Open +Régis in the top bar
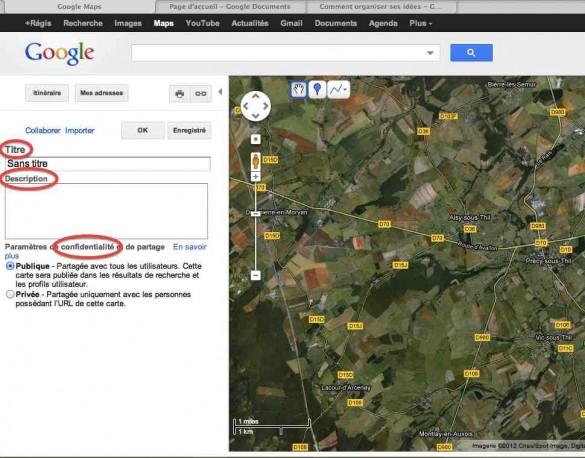 tap(38, 23)
